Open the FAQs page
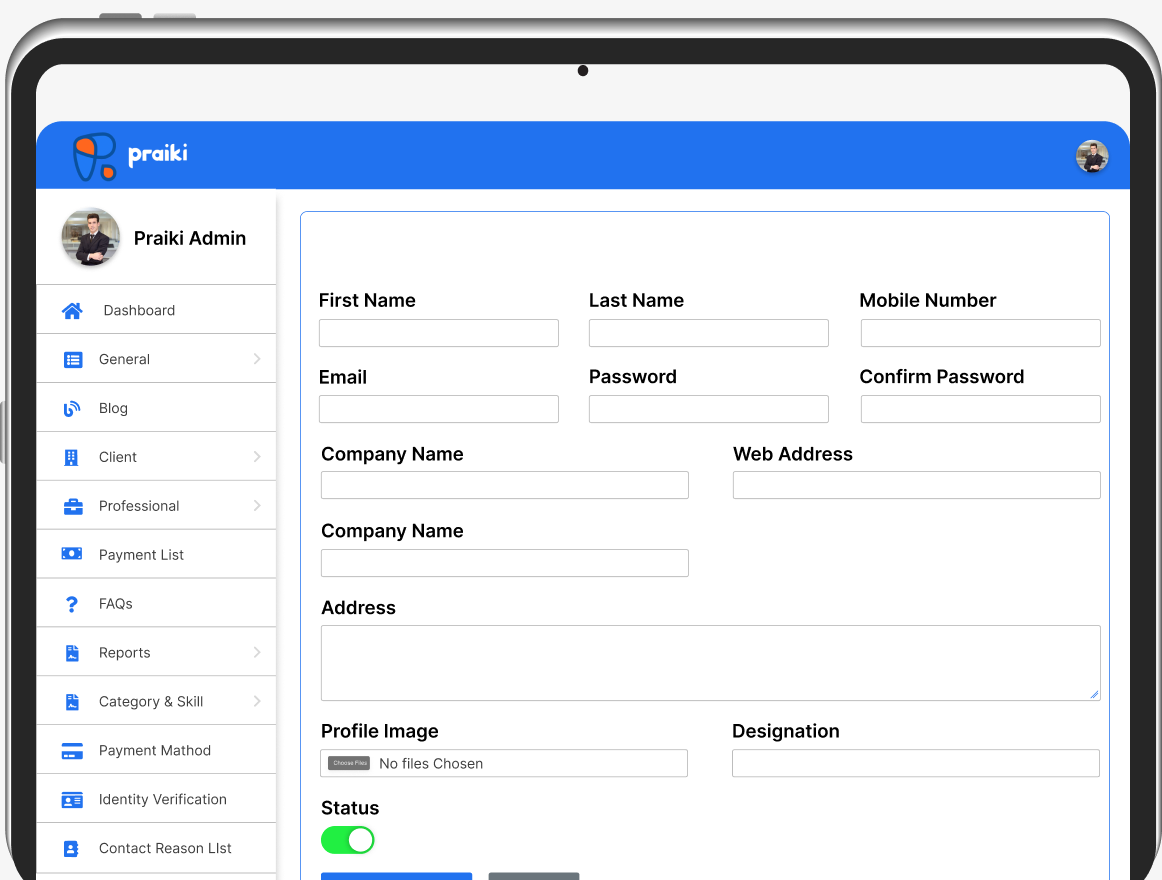The height and width of the screenshot is (880, 1162). [x=156, y=603]
